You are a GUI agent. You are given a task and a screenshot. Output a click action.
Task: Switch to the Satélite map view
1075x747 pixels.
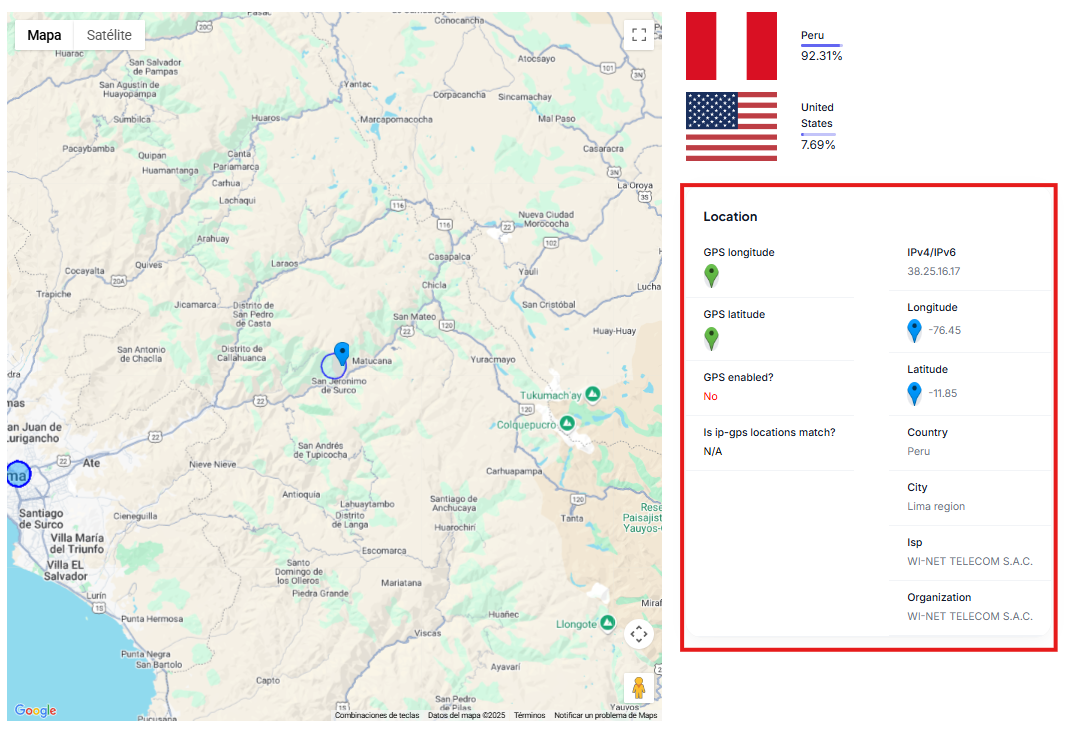click(x=109, y=35)
